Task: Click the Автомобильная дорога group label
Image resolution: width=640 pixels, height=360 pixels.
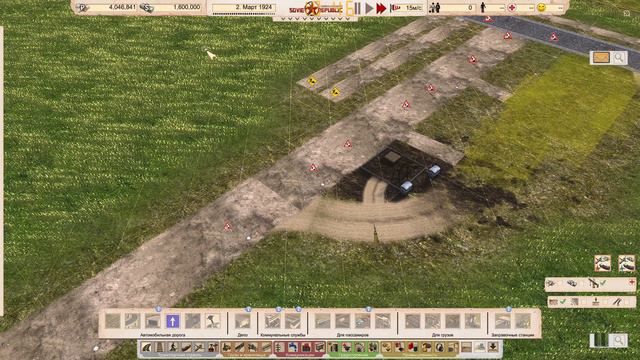Action: (162, 335)
